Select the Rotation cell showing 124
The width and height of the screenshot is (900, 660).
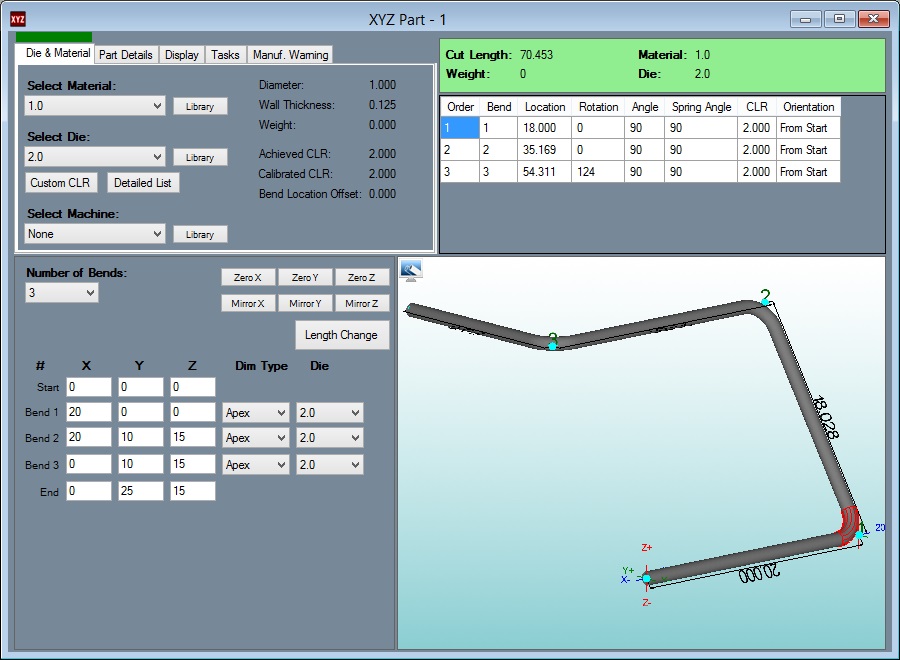pyautogui.click(x=598, y=172)
